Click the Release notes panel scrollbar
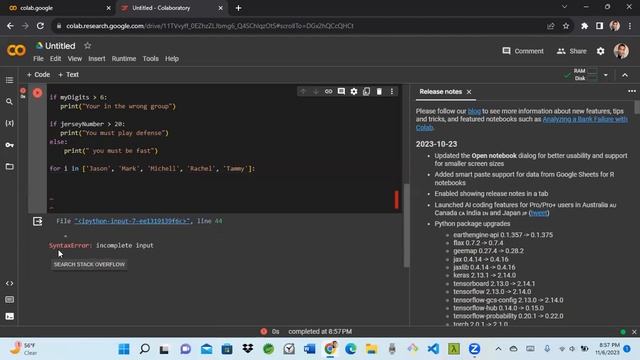 (637, 107)
